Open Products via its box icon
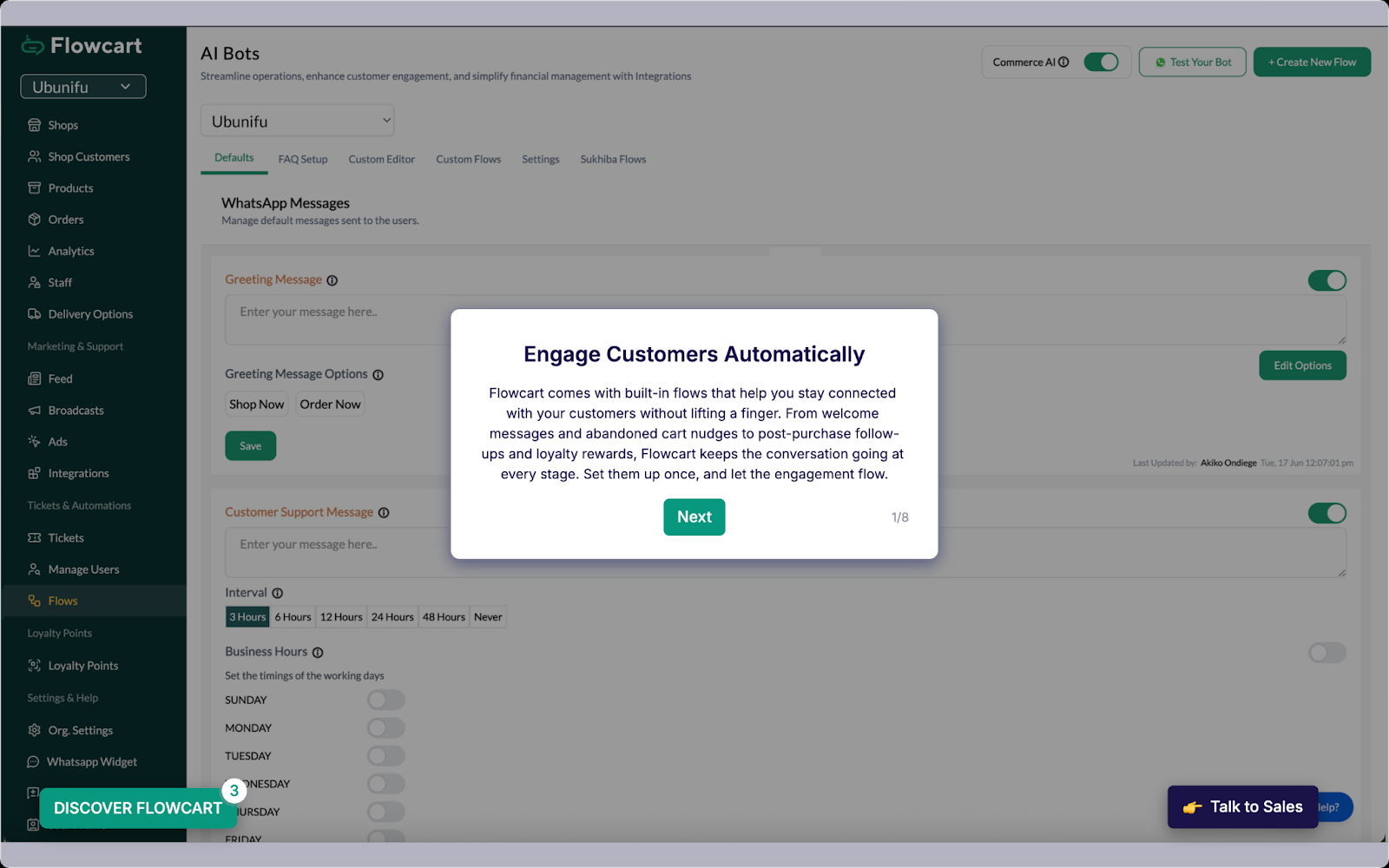 click(35, 187)
